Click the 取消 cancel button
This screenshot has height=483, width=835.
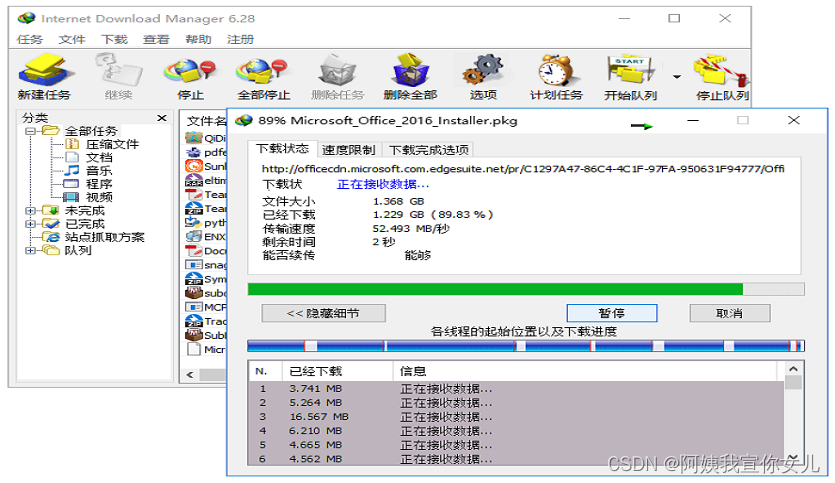pos(730,313)
